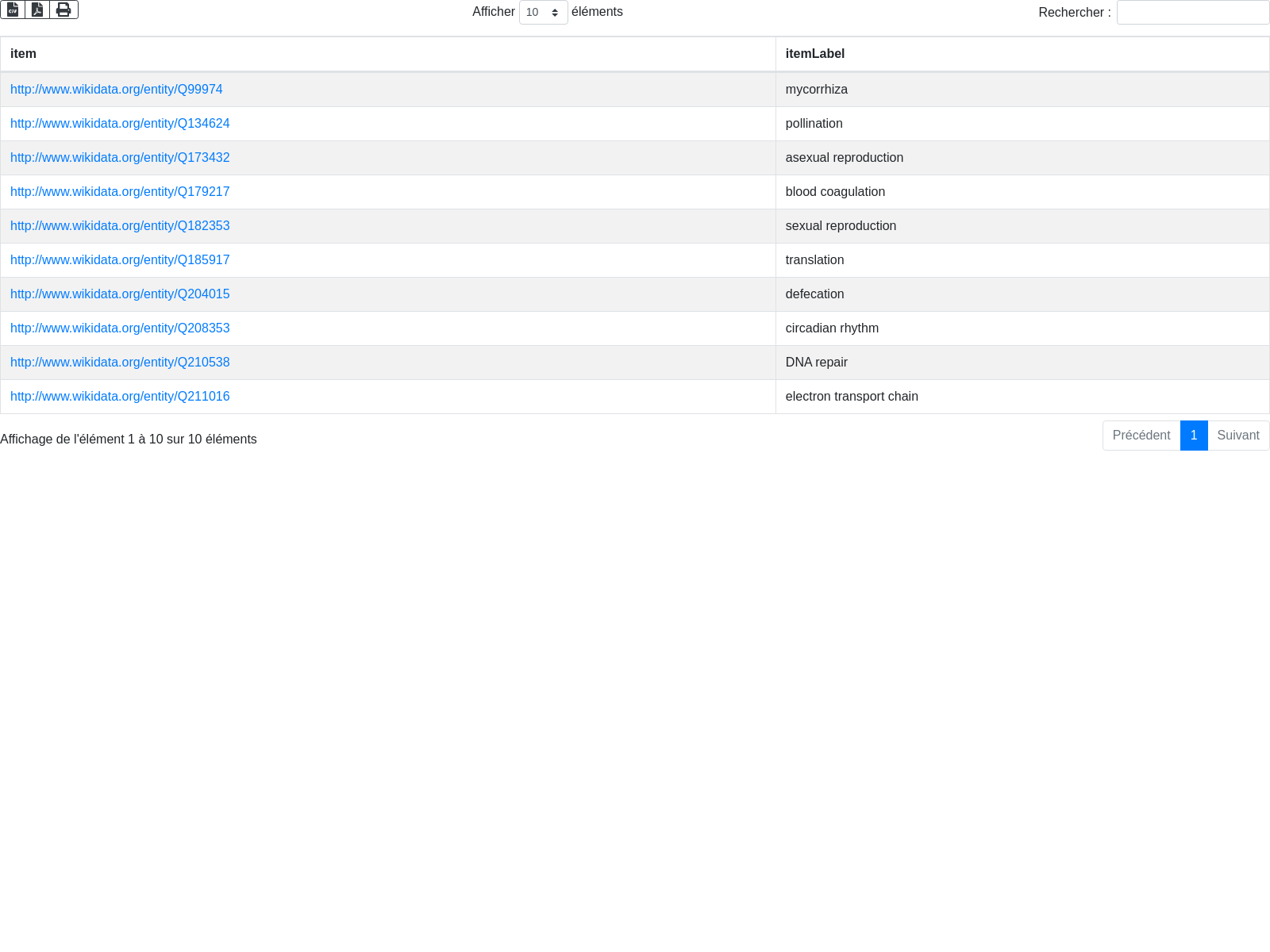Follow the Q204015 defecation link

(120, 294)
